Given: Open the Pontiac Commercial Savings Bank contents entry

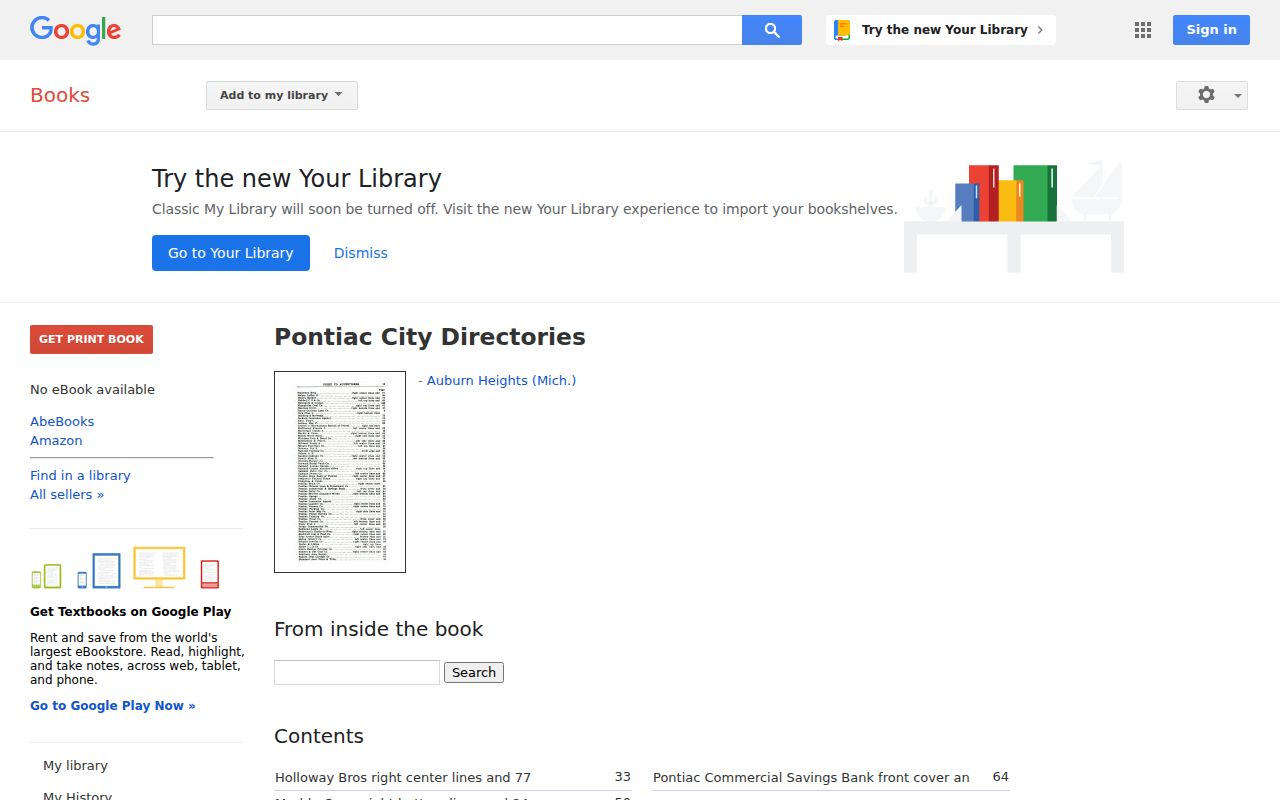Looking at the screenshot, I should 811,778.
